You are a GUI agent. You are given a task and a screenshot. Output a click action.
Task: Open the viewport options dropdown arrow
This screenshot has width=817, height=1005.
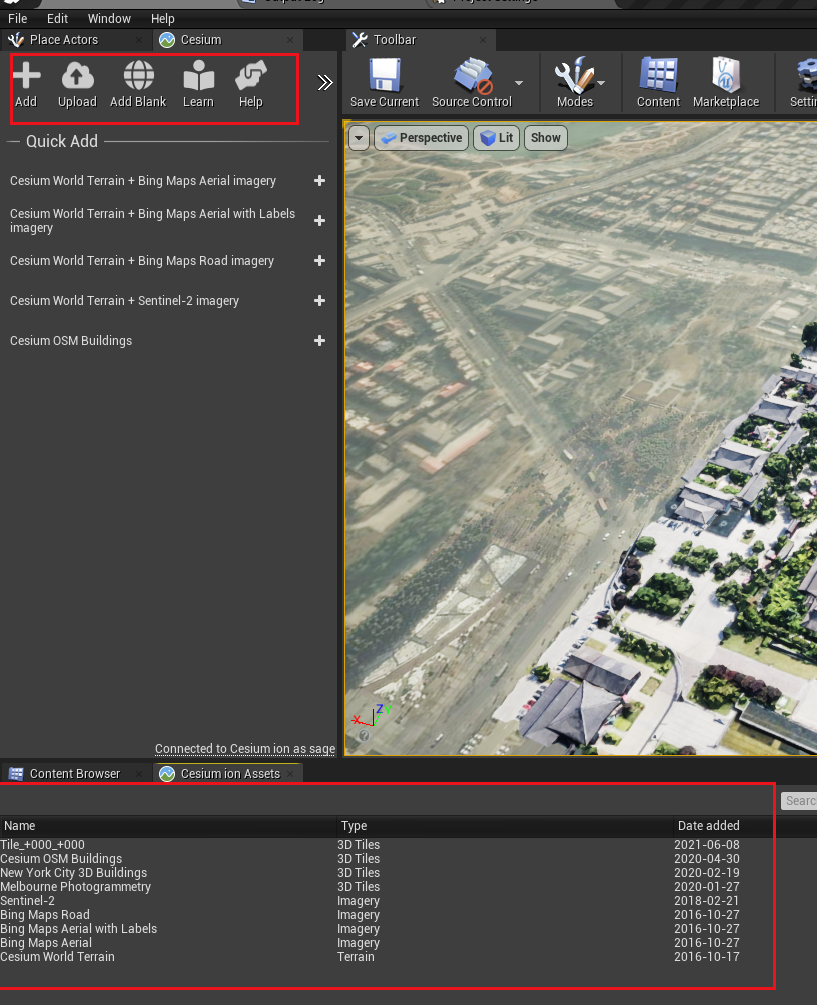359,138
